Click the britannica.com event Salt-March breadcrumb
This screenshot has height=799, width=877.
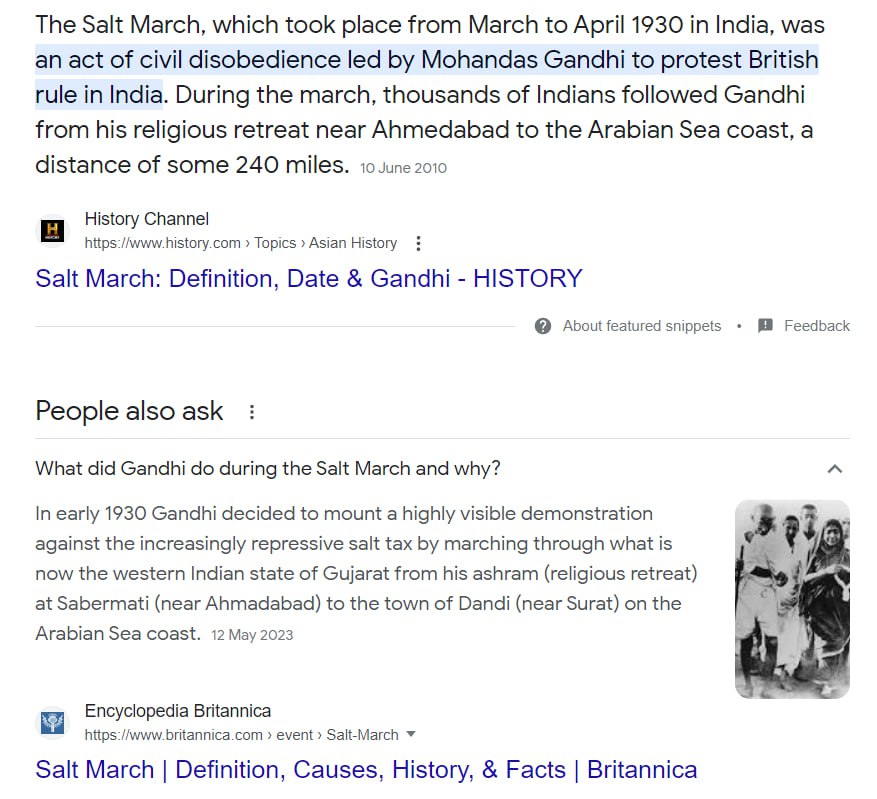tap(242, 735)
